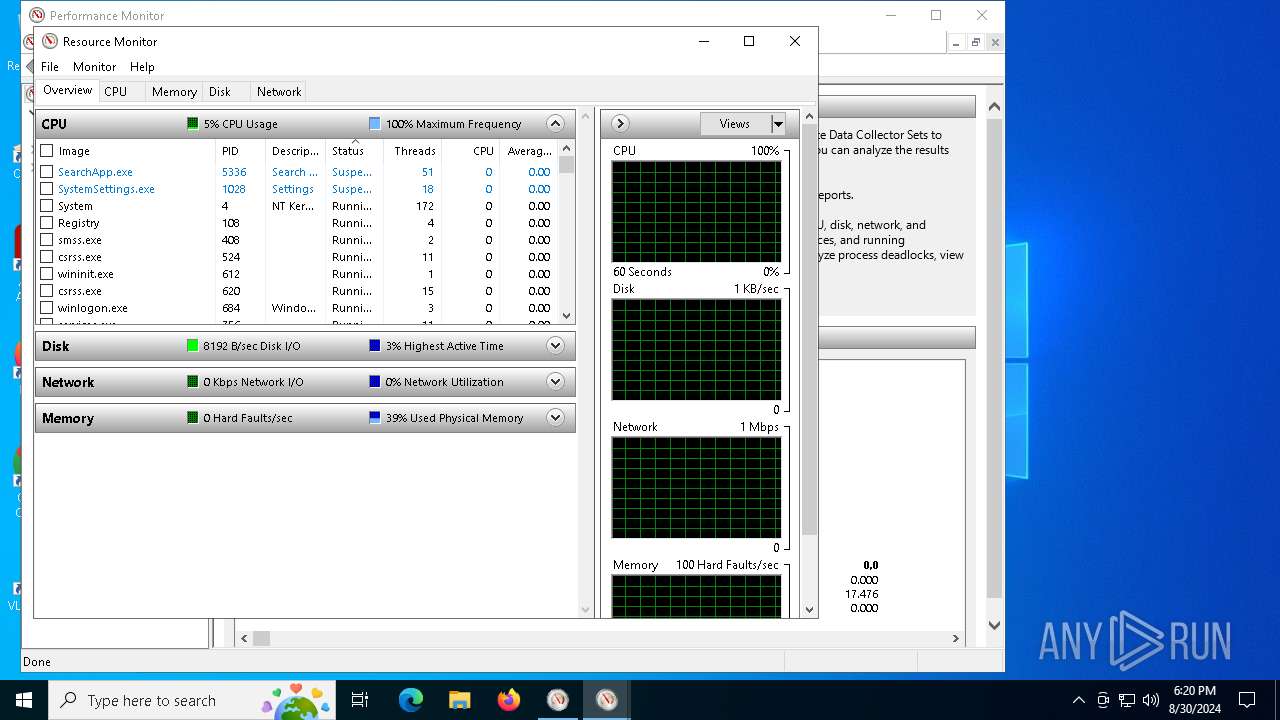Launch Firefox from the taskbar
Image resolution: width=1280 pixels, height=720 pixels.
(509, 700)
